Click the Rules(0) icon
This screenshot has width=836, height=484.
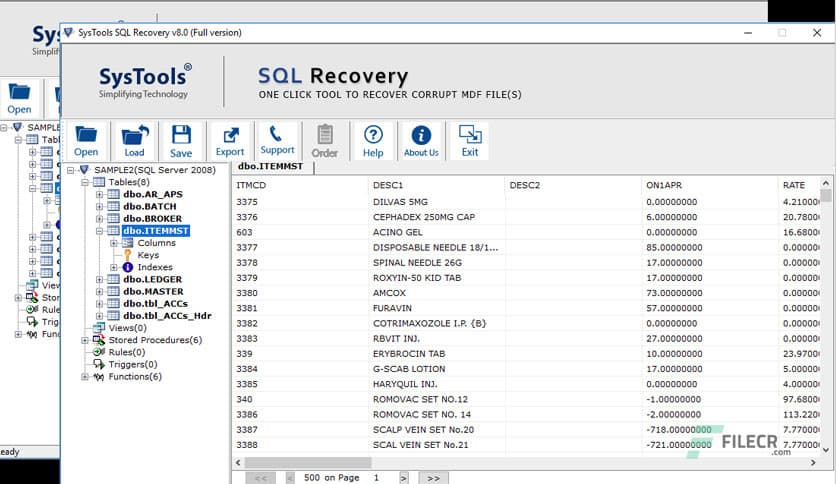[x=99, y=352]
